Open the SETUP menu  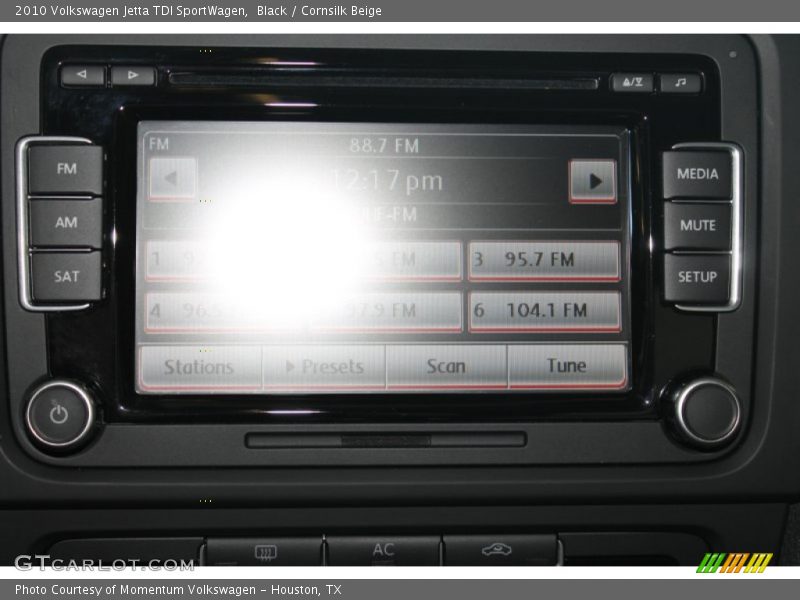[697, 277]
